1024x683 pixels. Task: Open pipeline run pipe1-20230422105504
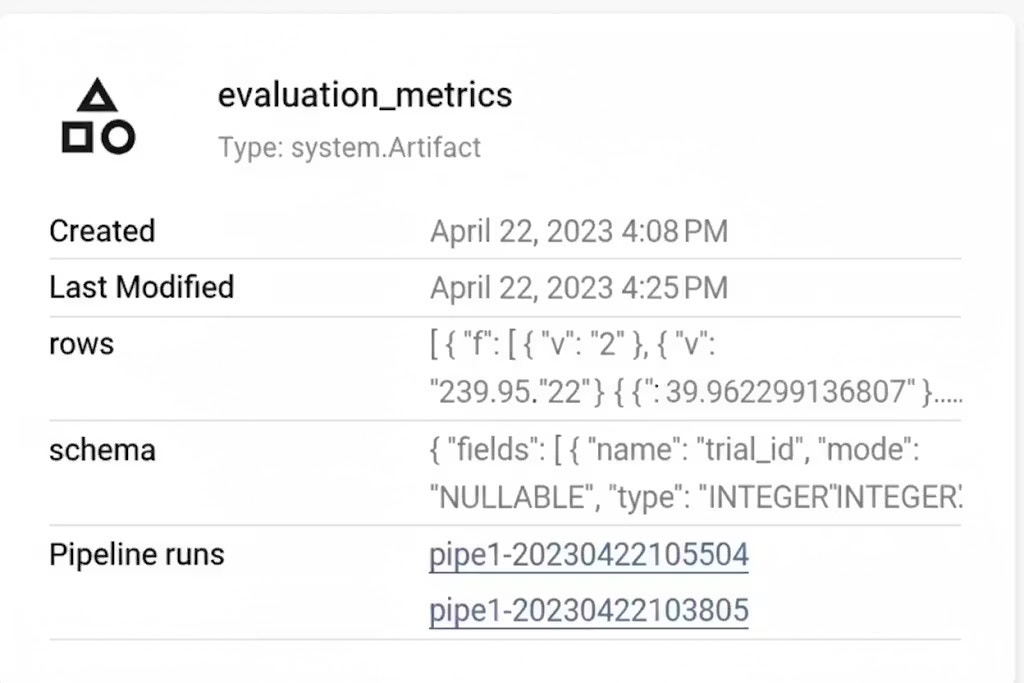[588, 554]
